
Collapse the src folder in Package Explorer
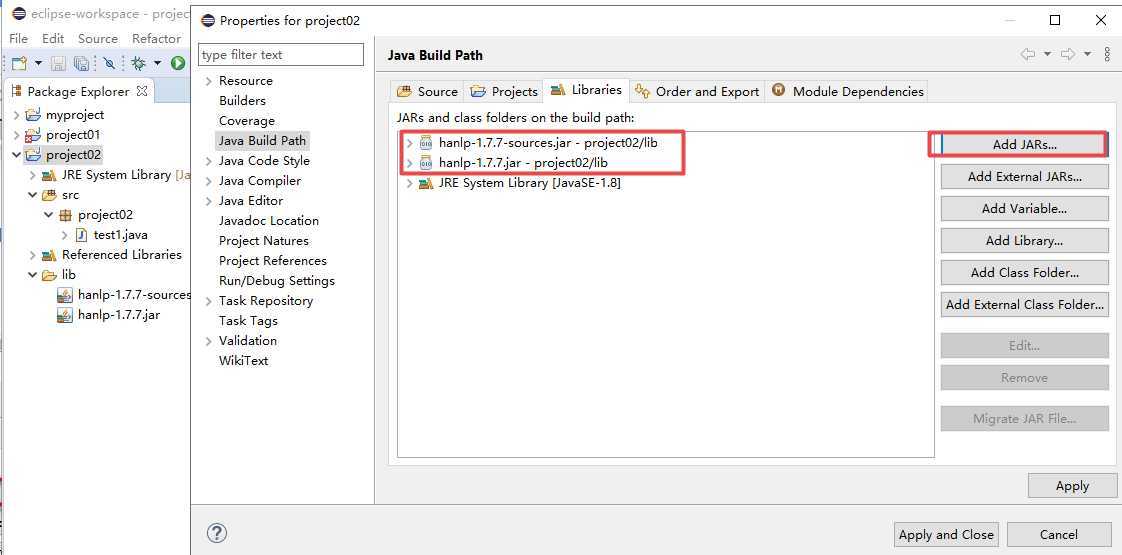click(x=33, y=195)
